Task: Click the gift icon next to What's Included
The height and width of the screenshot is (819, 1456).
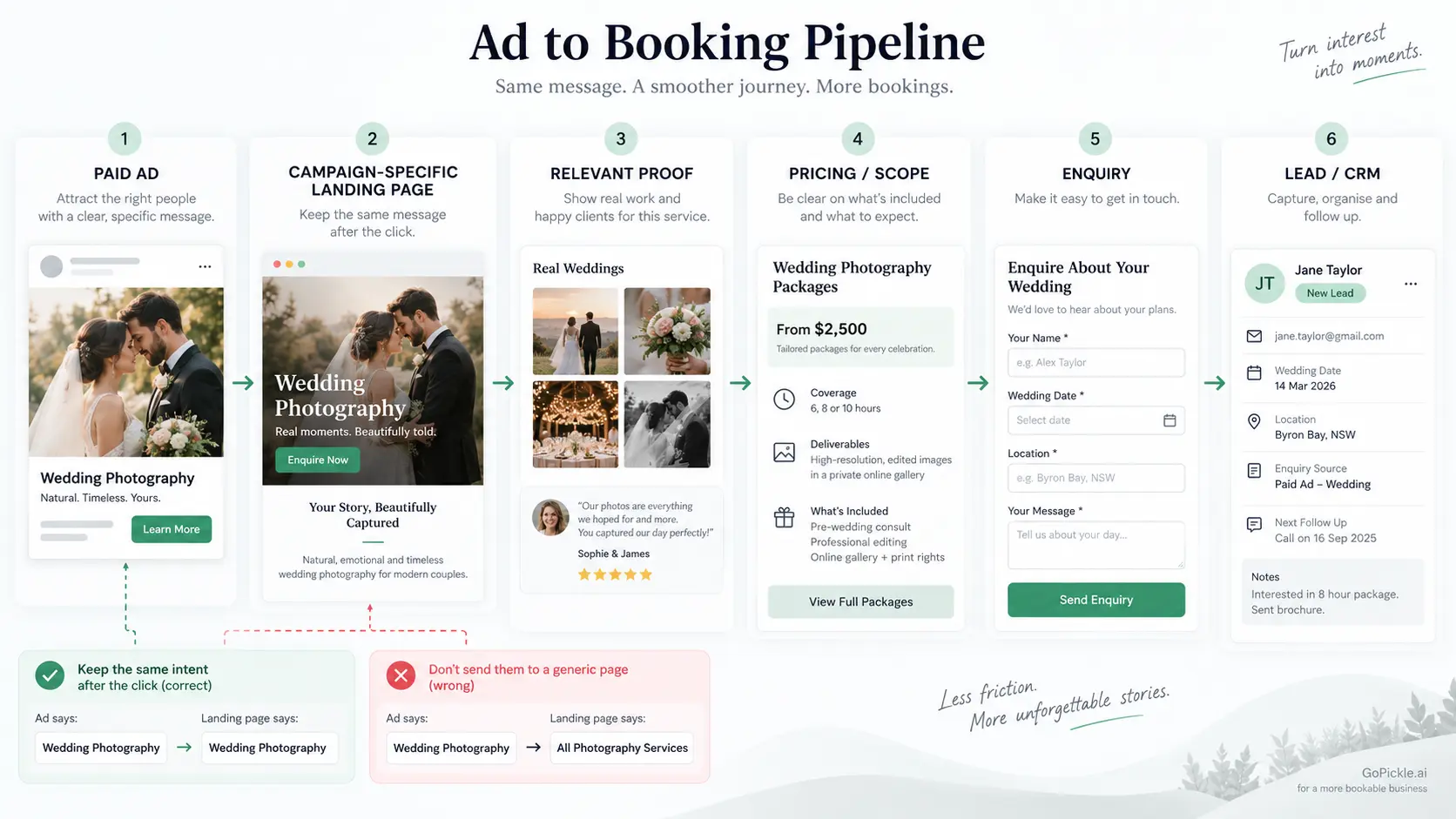Action: 784,518
